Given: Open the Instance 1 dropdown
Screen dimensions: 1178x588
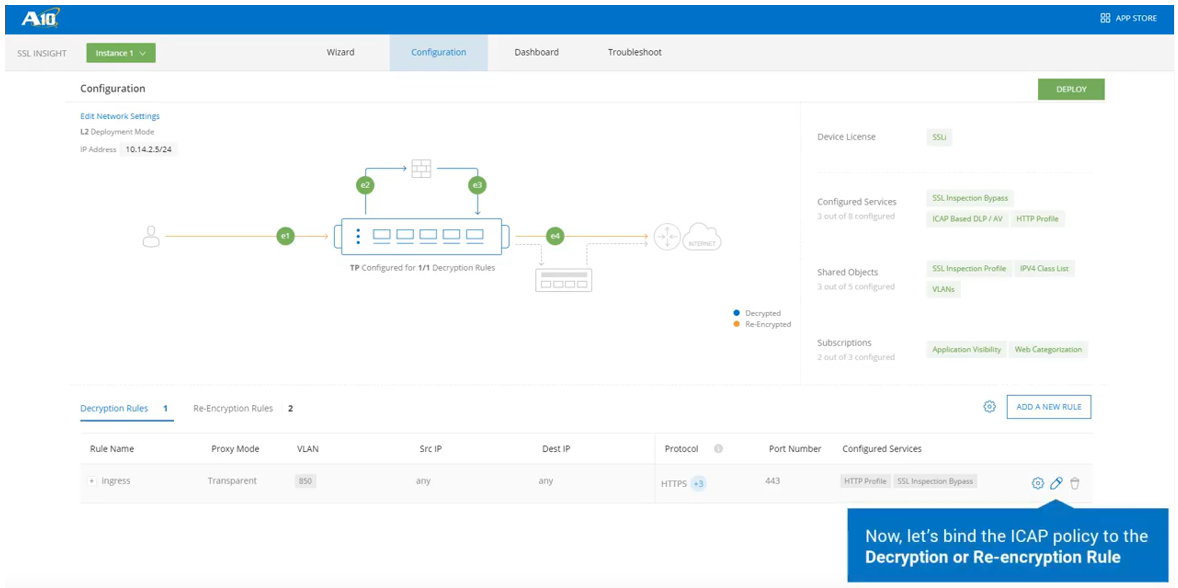Looking at the screenshot, I should 121,53.
